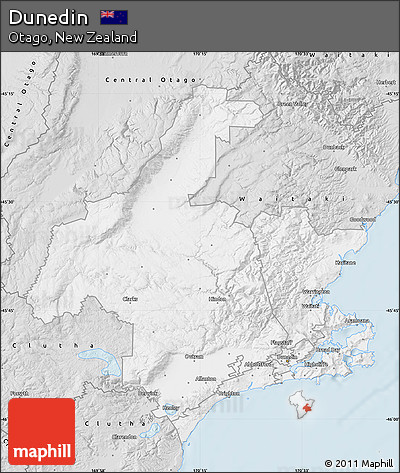This screenshot has width=400, height=473.
Task: Click the 'Forsyth' label above the logo
Action: click(x=19, y=393)
